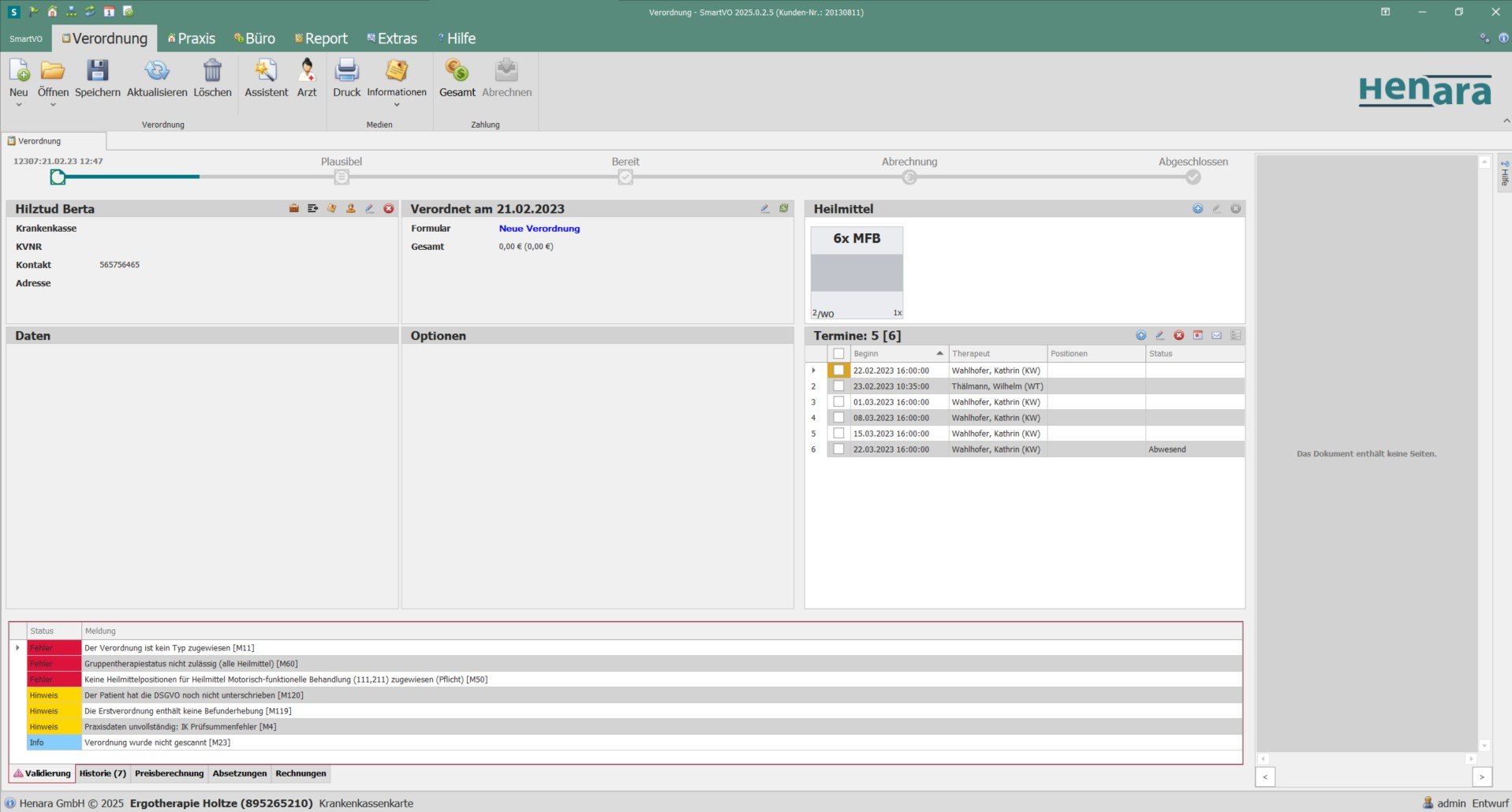Open the Druck print function
Screen dimensions: 1512x812
coord(346,78)
